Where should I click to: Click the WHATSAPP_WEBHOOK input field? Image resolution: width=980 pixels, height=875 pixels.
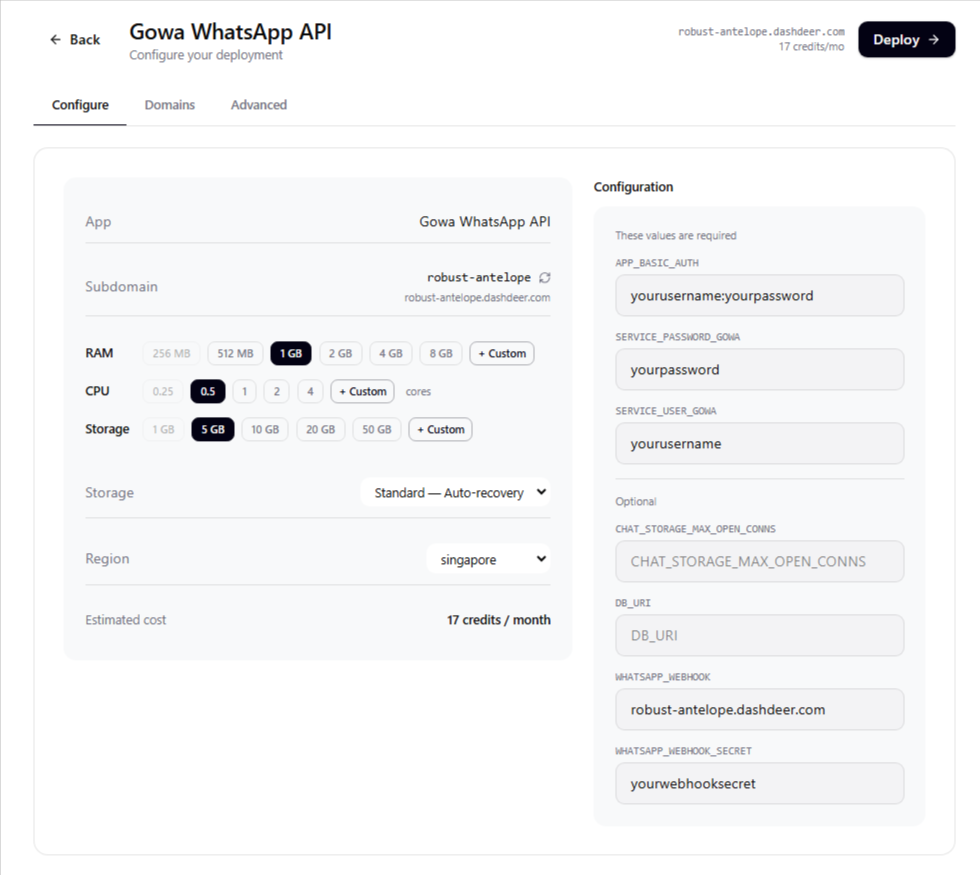pyautogui.click(x=759, y=709)
